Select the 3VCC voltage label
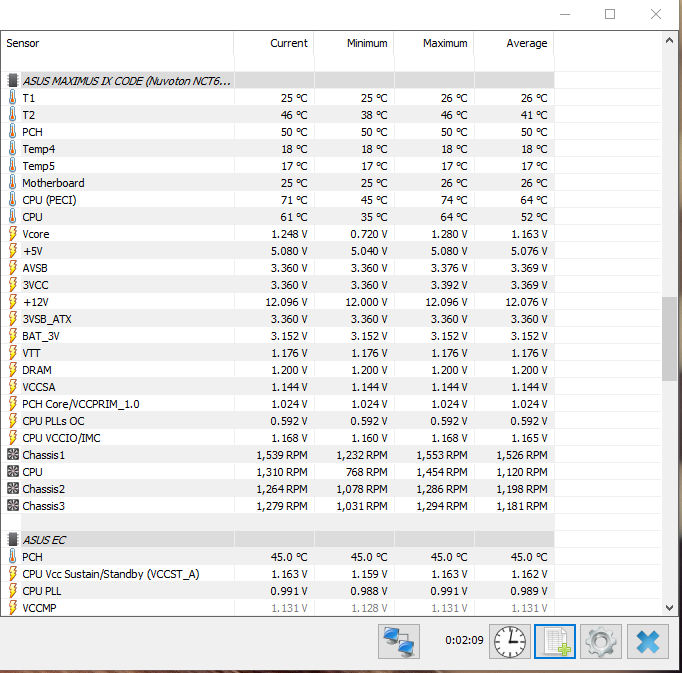Image resolution: width=682 pixels, height=673 pixels. [35, 285]
